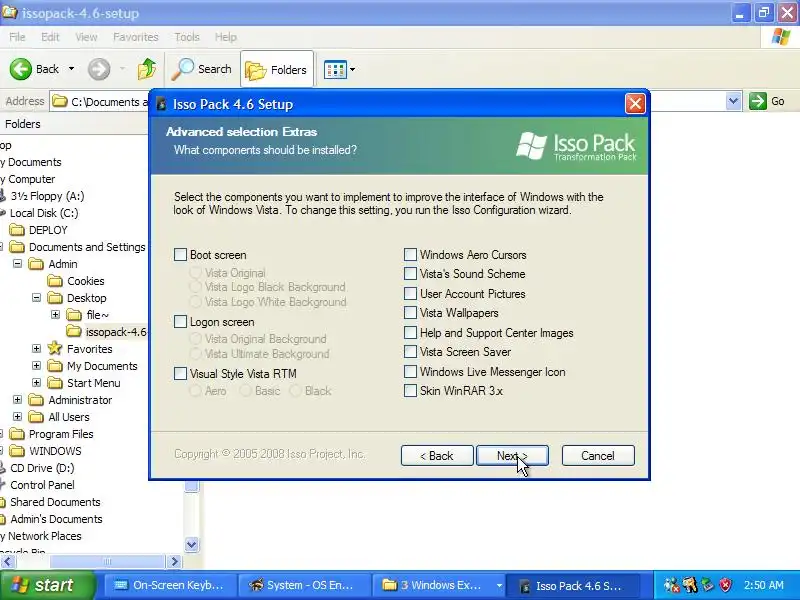Open the Favorites menu in Explorer
Viewport: 800px width, 600px height.
[135, 37]
